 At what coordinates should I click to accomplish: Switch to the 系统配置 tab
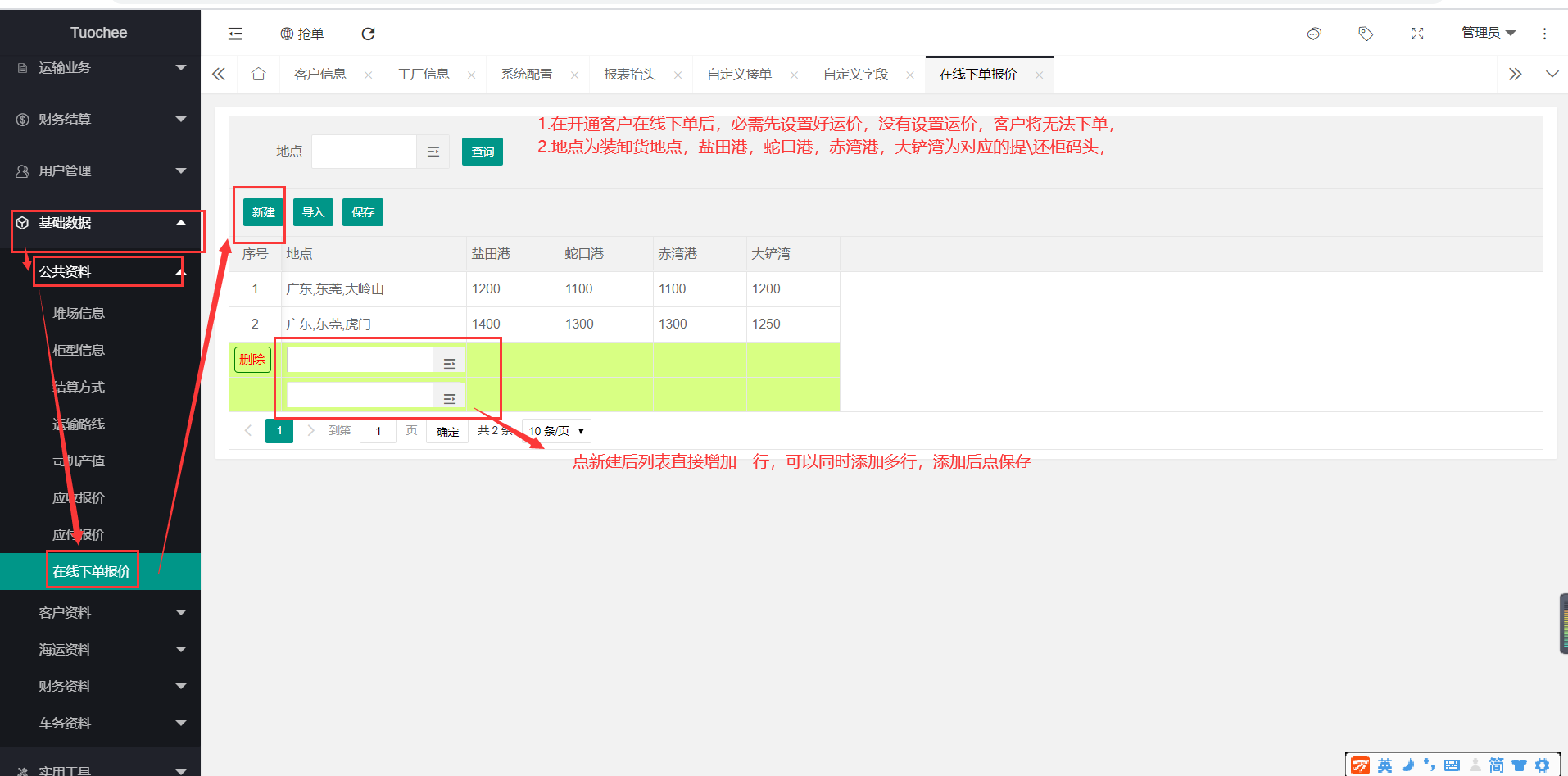(526, 75)
